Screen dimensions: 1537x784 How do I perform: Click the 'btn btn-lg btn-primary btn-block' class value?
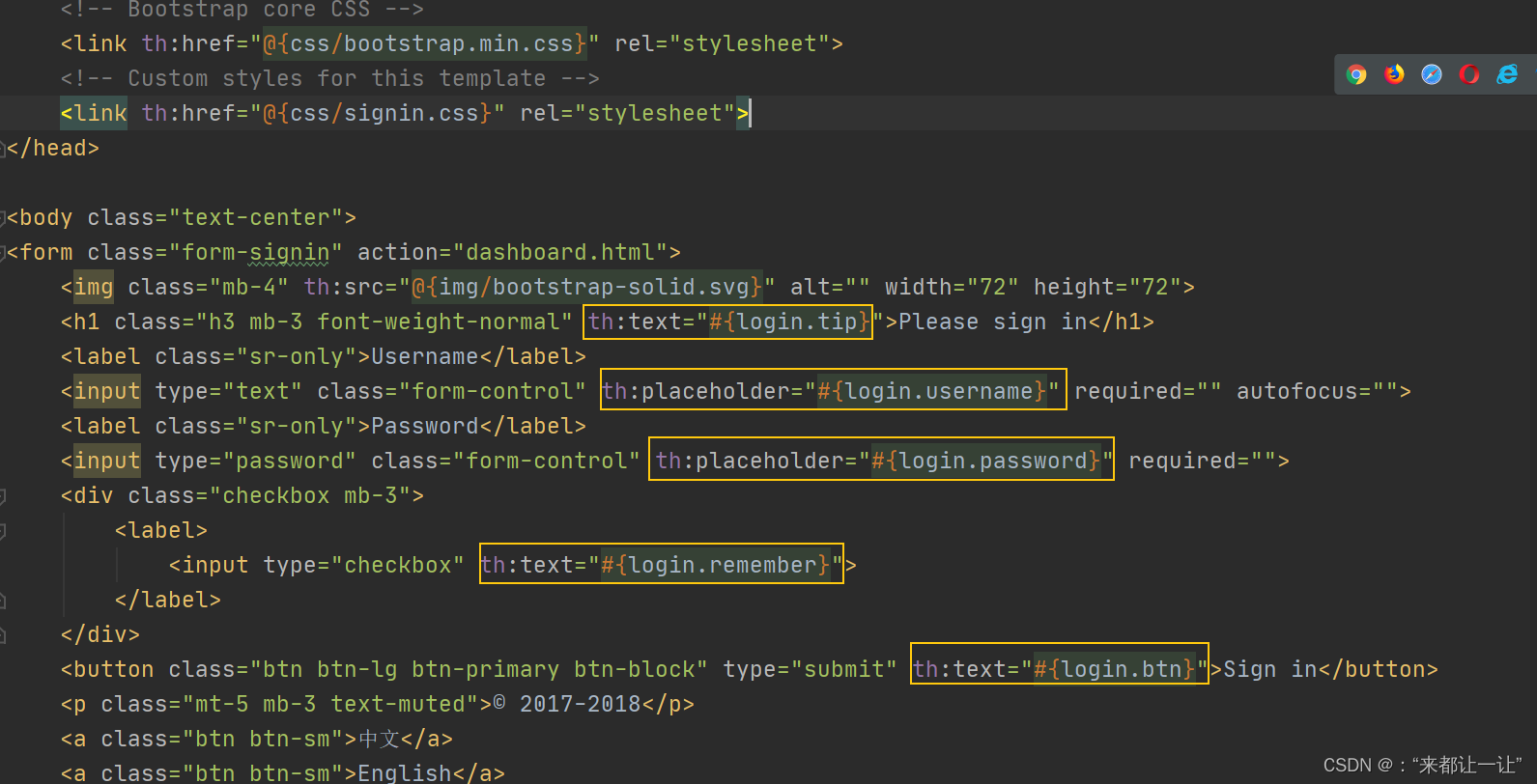pos(479,670)
